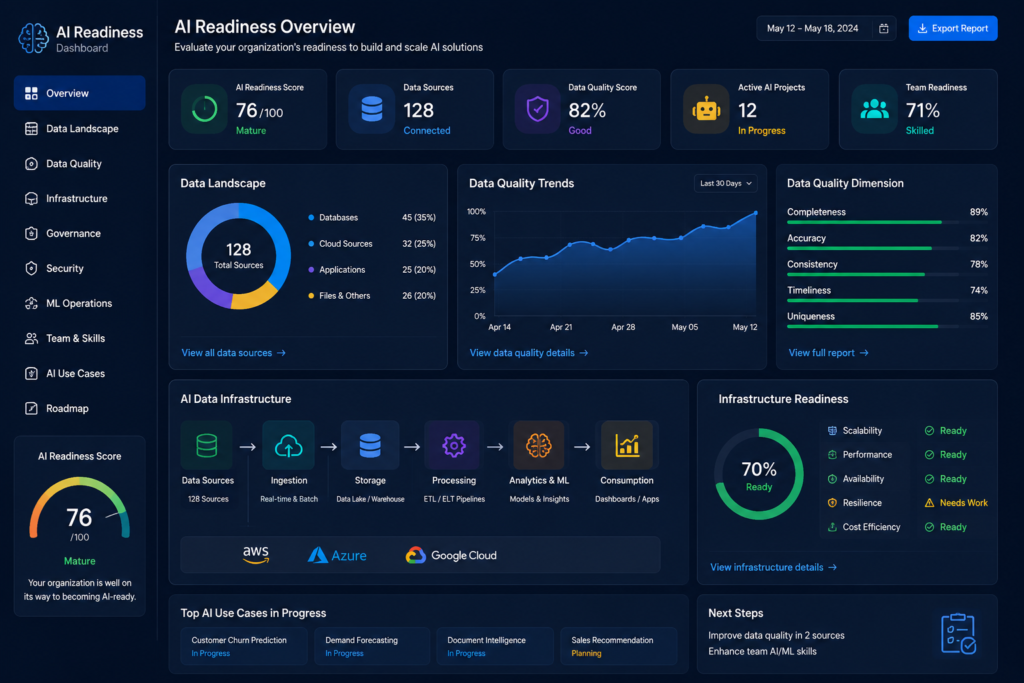Click the Processing gear icon
Screen dimensions: 1024x683
453,445
